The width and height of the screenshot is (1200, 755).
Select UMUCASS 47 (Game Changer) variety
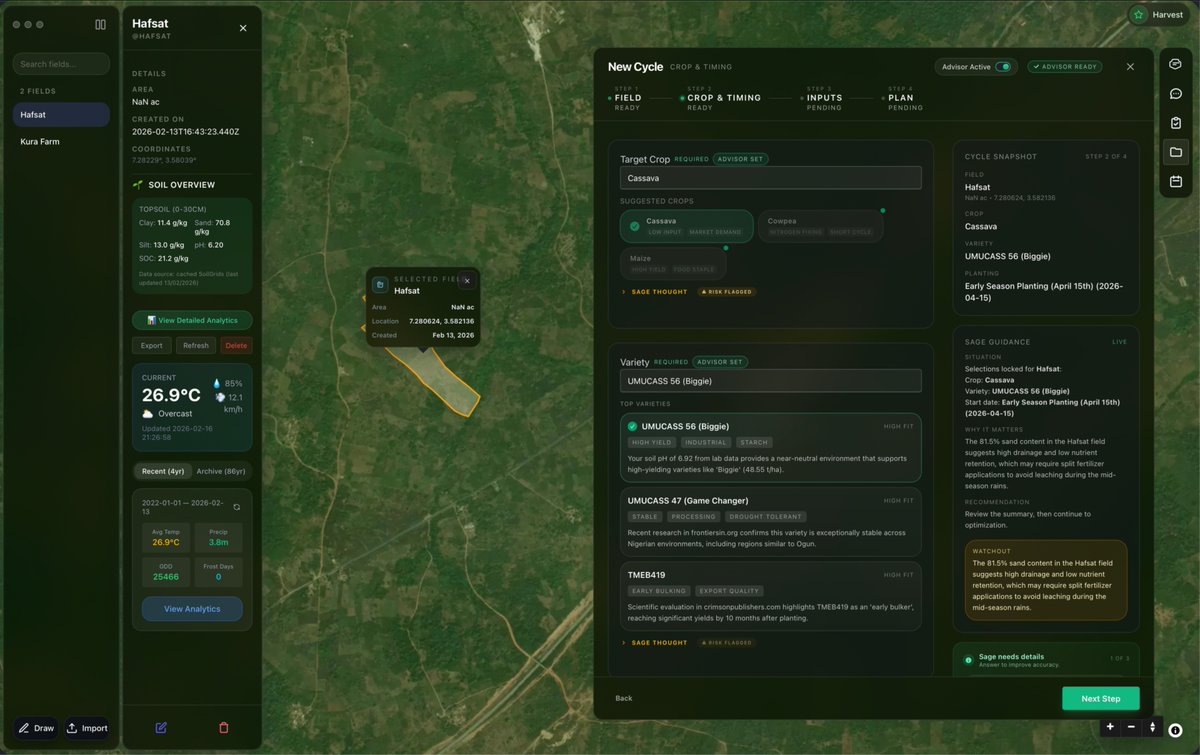(x=770, y=522)
